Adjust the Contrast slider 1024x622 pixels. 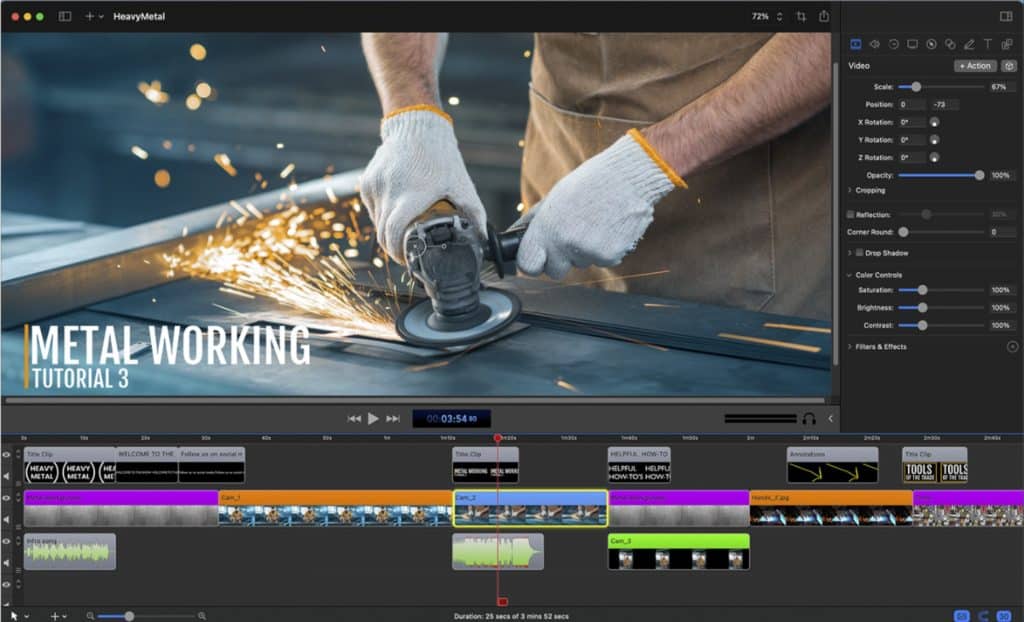coord(940,325)
